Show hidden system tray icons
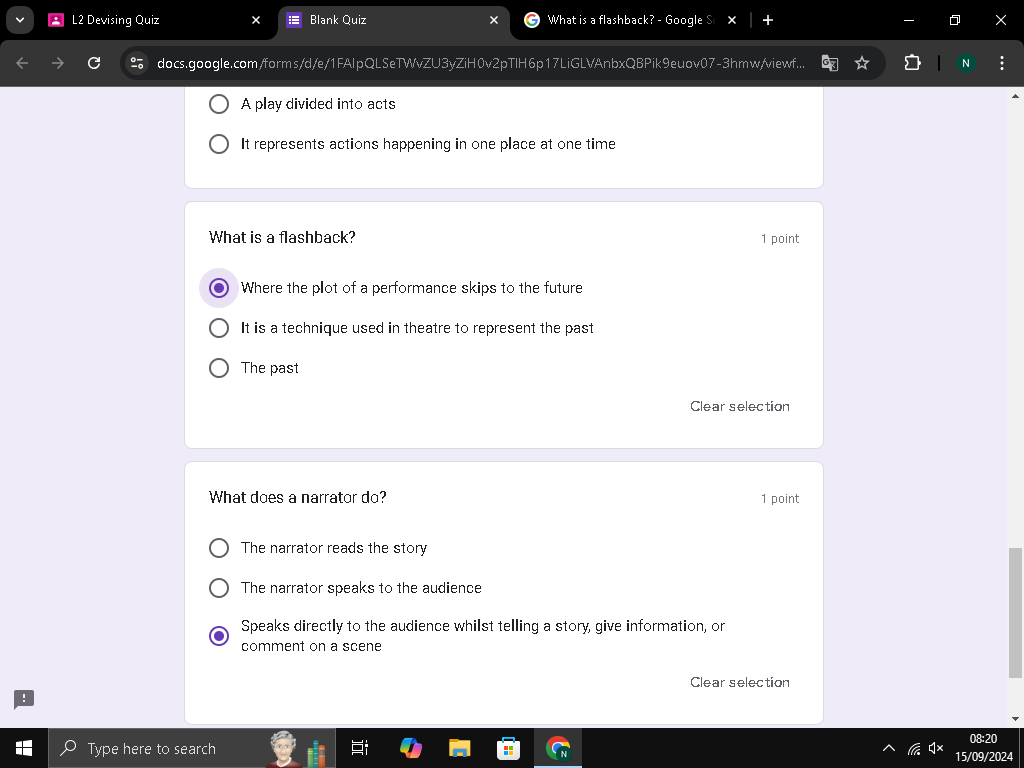 click(x=889, y=748)
